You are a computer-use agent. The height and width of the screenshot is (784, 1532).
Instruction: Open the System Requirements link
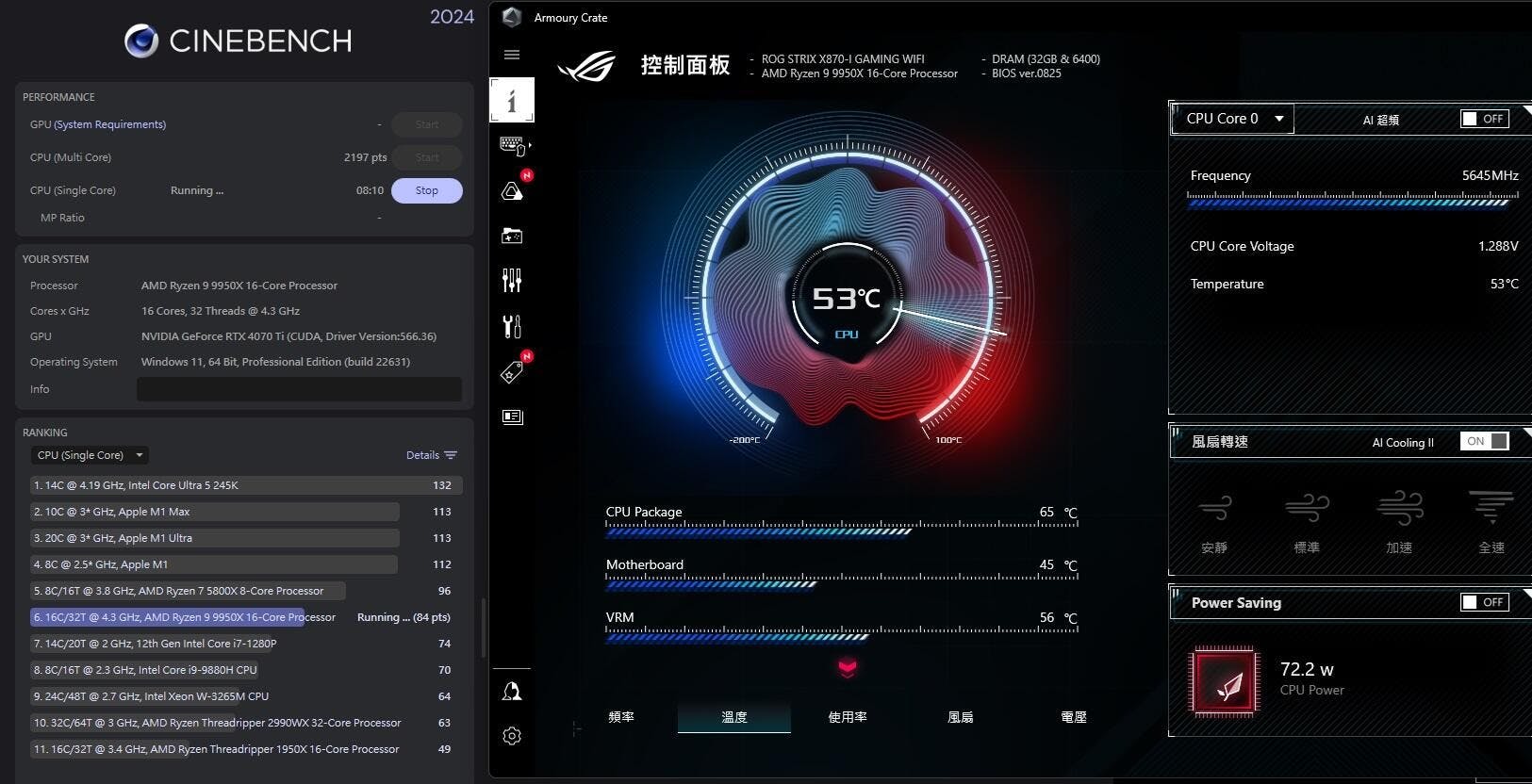click(x=110, y=124)
